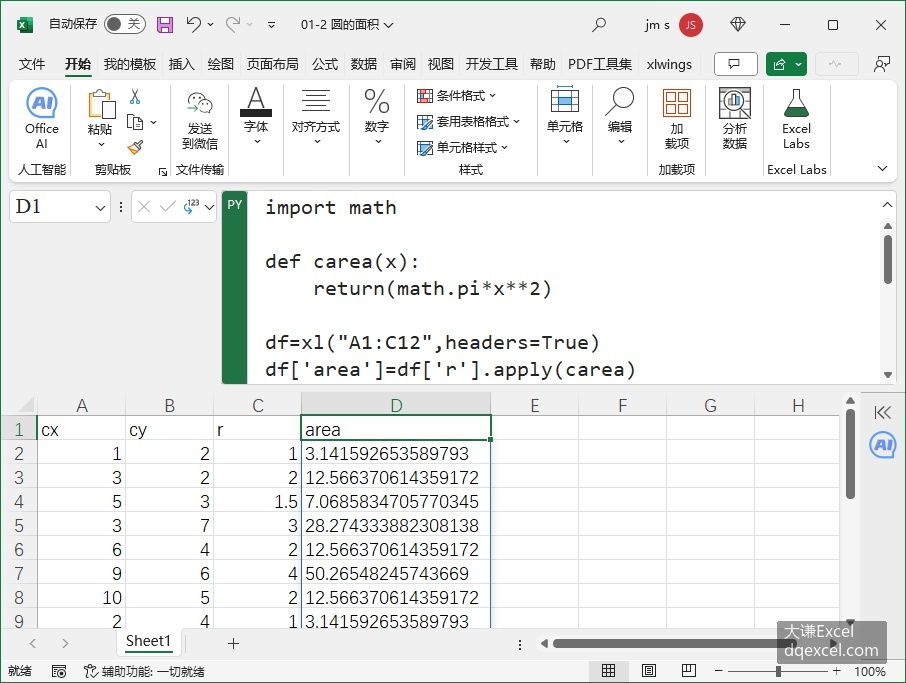The height and width of the screenshot is (683, 906).
Task: Switch to Page Break Preview icon
Action: (x=689, y=670)
